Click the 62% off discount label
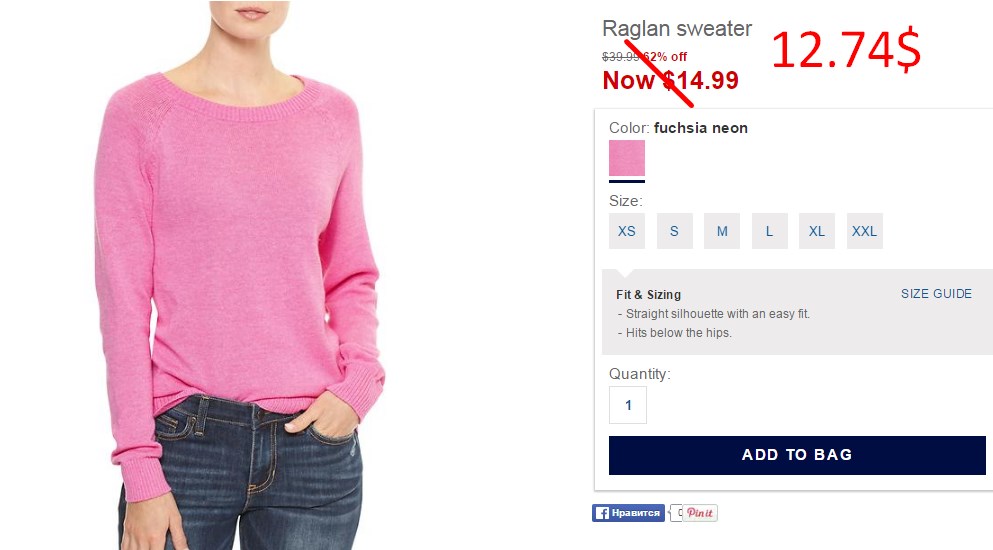The width and height of the screenshot is (993, 550). pos(665,56)
